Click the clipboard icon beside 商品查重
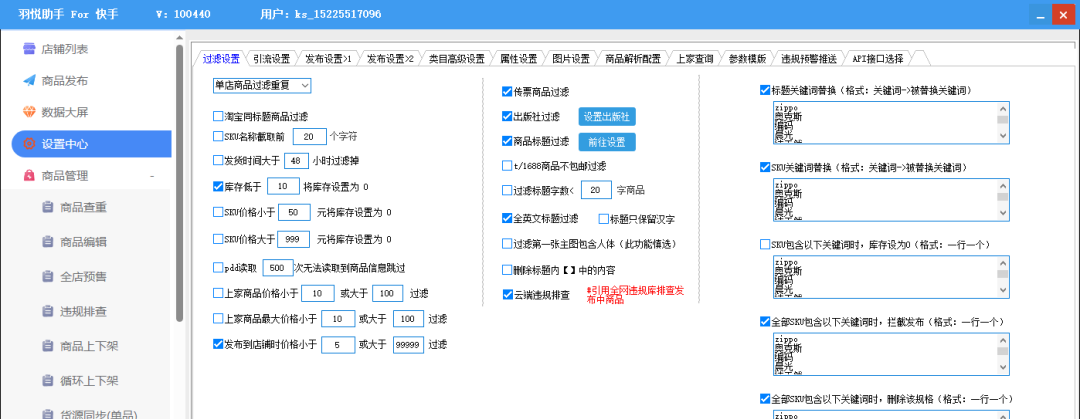 pyautogui.click(x=48, y=207)
